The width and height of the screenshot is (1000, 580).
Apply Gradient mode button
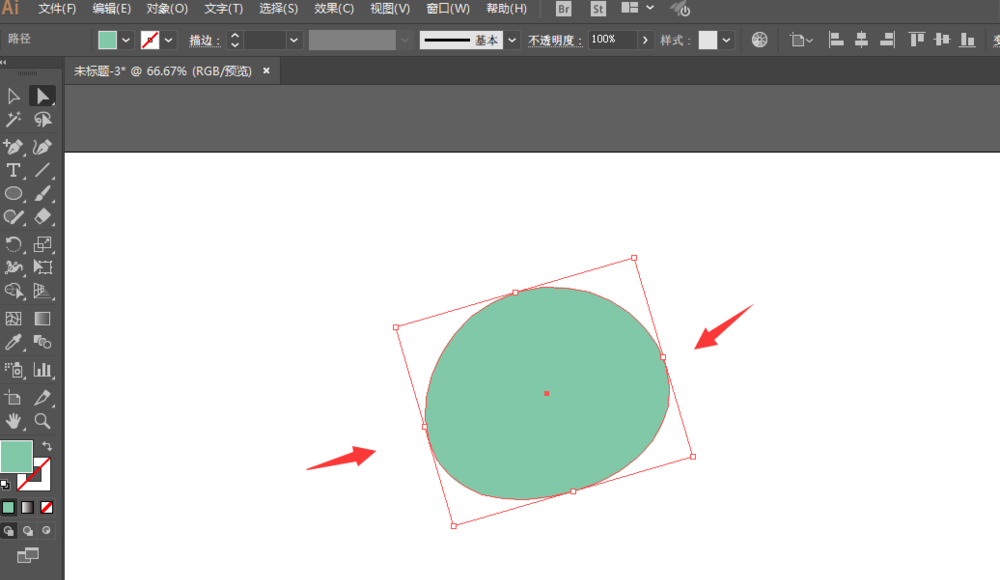[x=27, y=507]
